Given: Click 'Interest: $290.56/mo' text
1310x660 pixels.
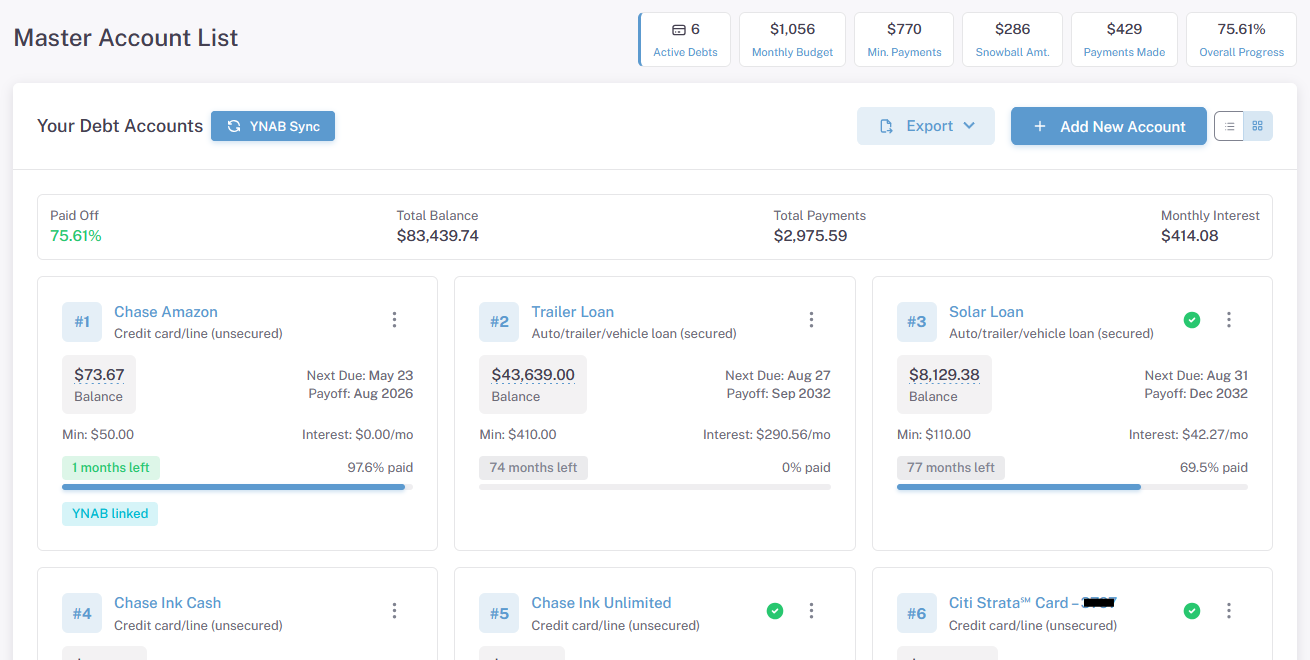Looking at the screenshot, I should tap(767, 435).
